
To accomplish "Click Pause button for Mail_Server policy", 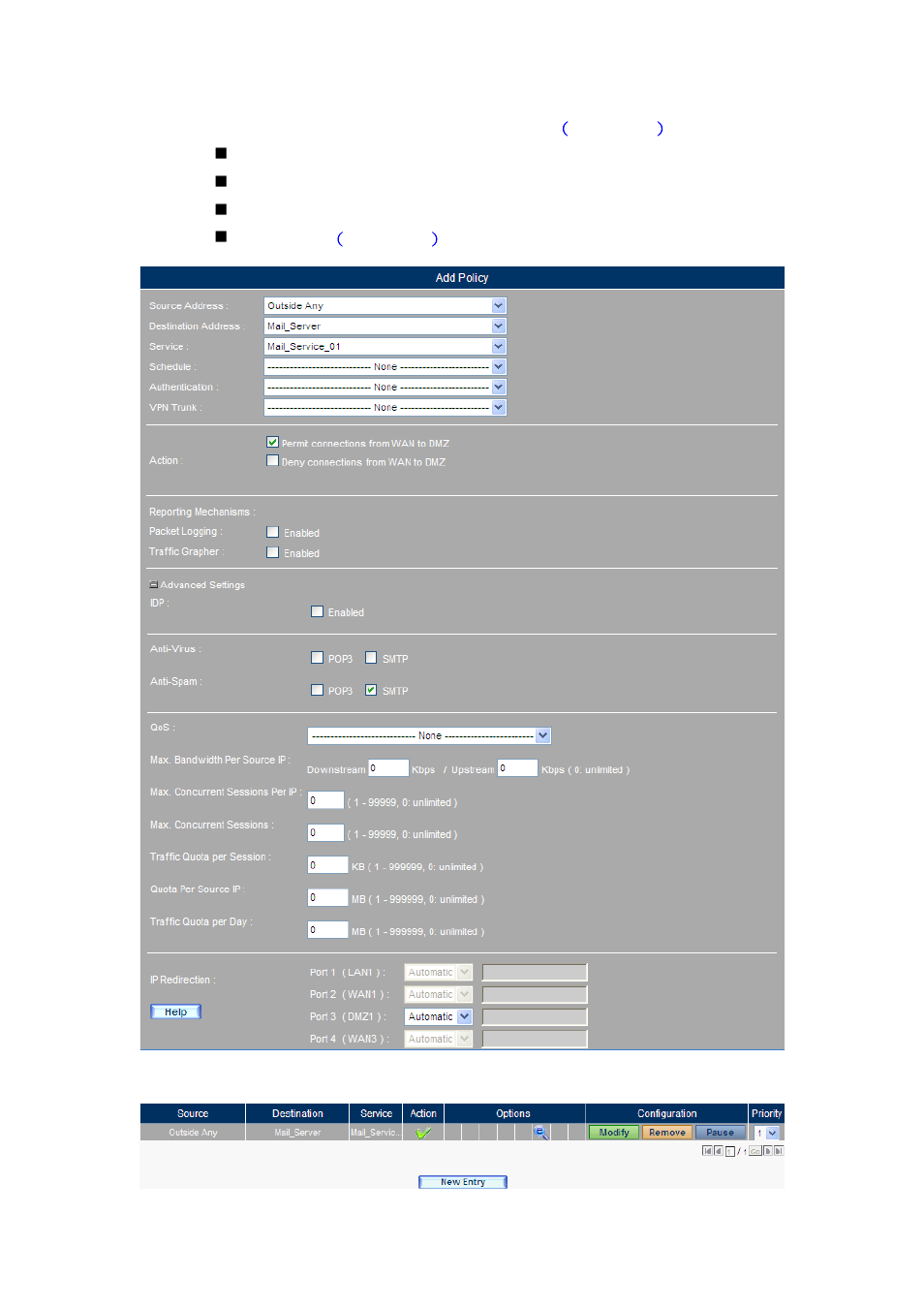I will pos(721,1133).
